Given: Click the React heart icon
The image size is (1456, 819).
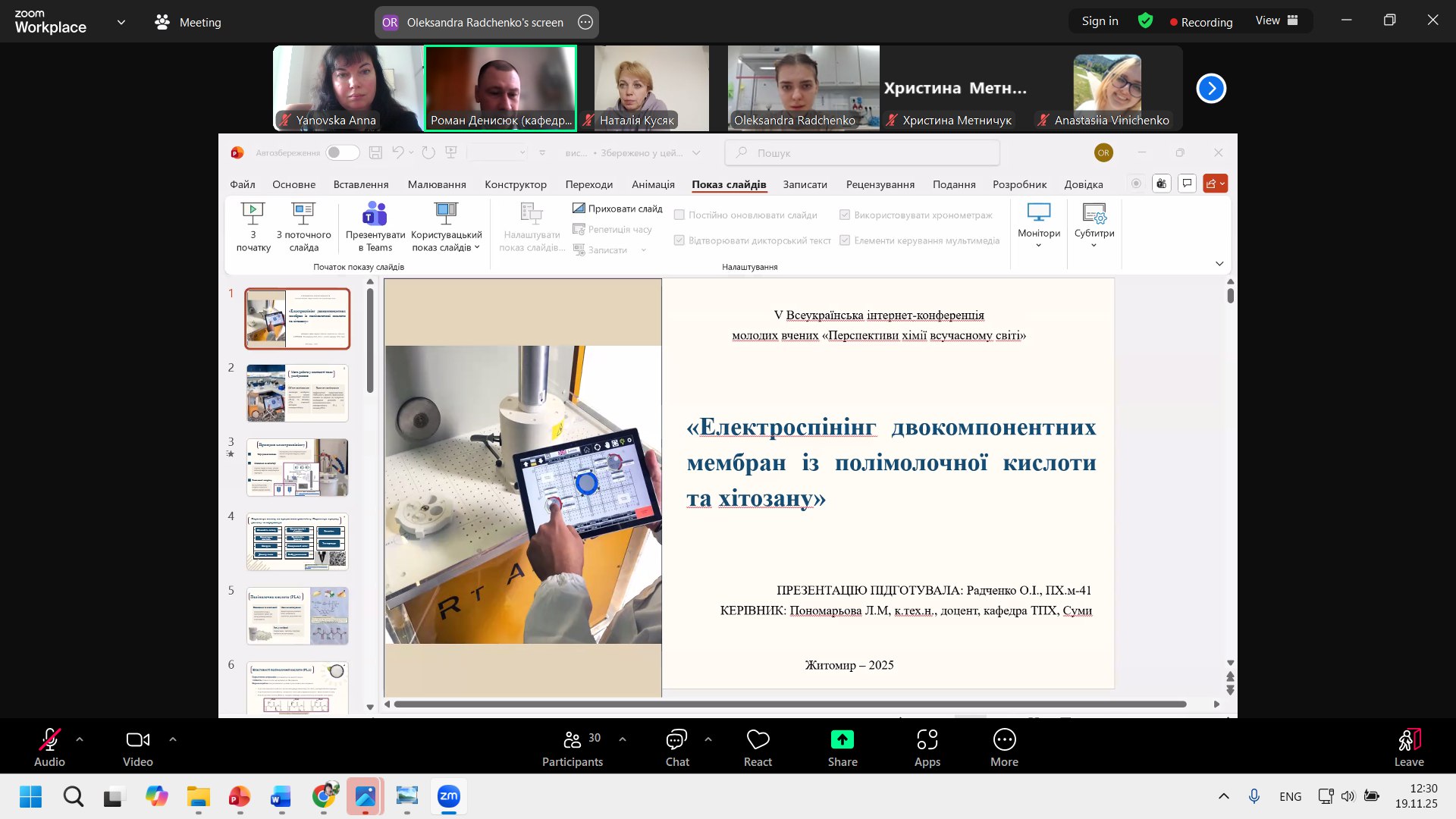Looking at the screenshot, I should tap(758, 739).
